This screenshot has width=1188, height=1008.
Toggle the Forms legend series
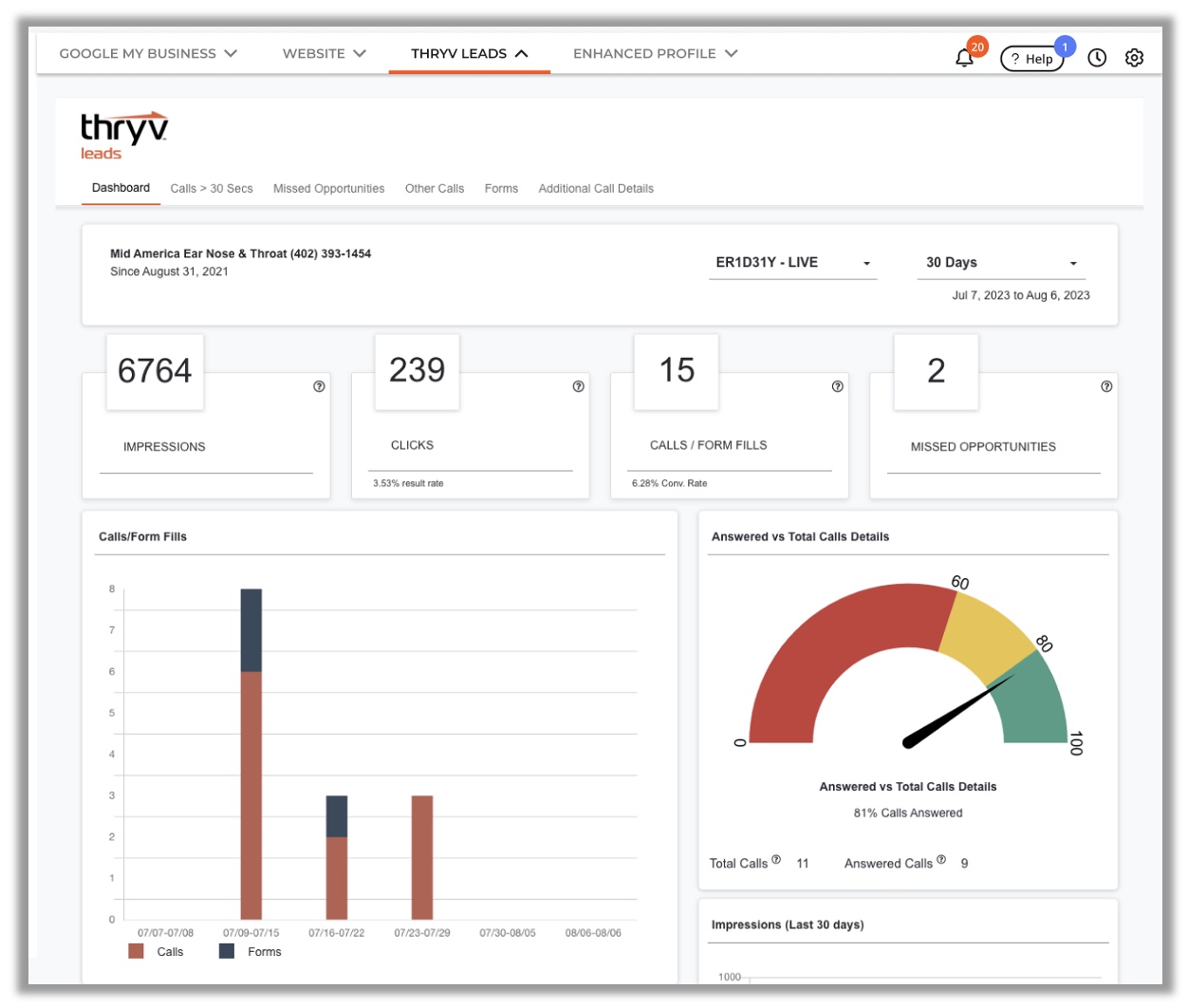tap(251, 951)
